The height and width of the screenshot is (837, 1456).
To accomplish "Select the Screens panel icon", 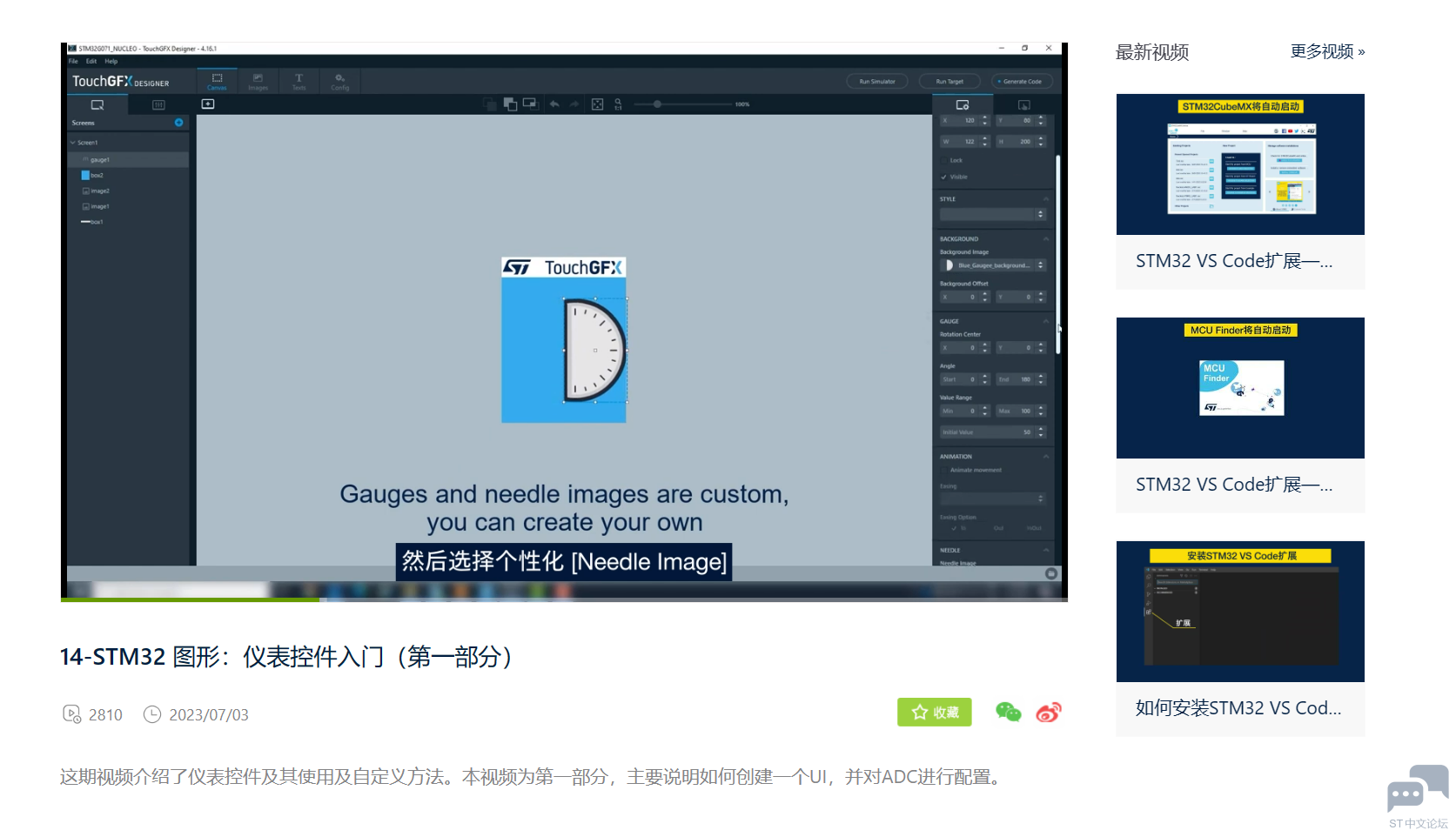I will tap(97, 104).
